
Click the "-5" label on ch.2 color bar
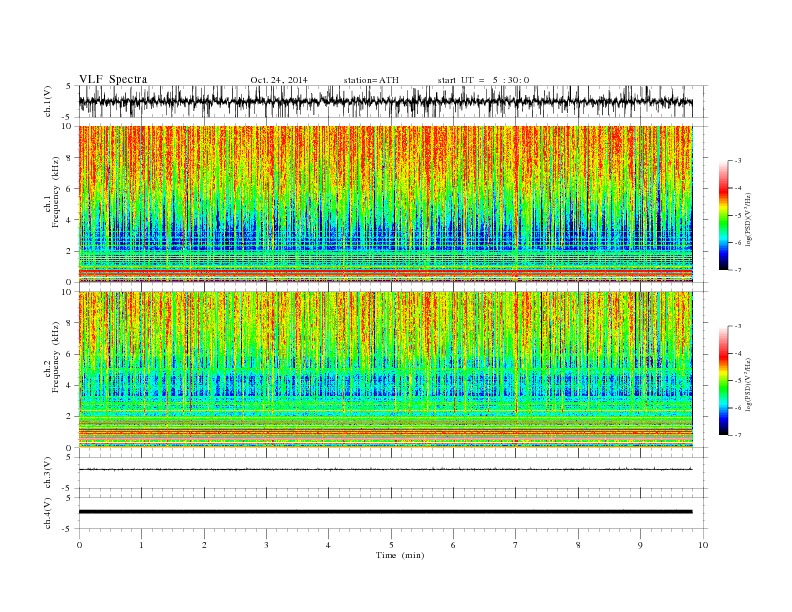click(738, 381)
